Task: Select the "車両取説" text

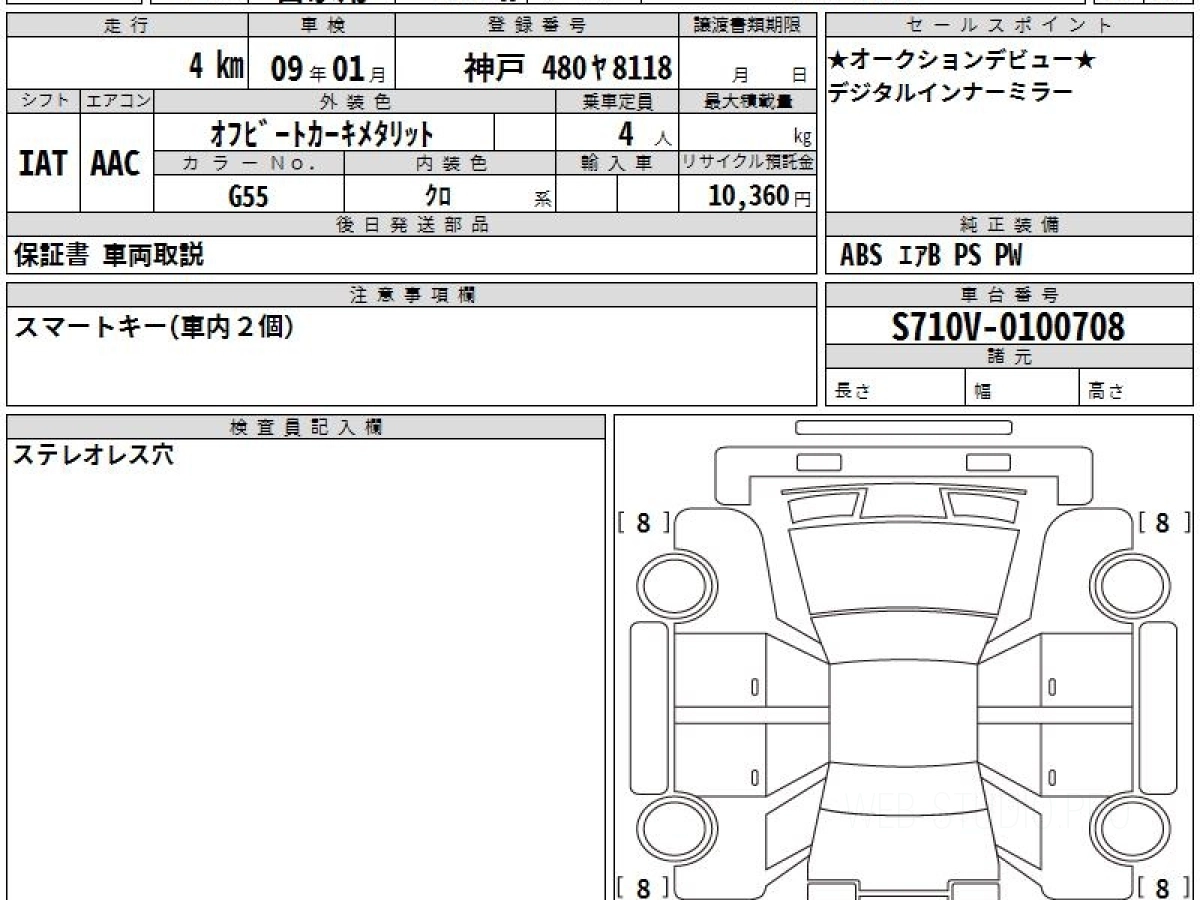Action: (x=153, y=255)
